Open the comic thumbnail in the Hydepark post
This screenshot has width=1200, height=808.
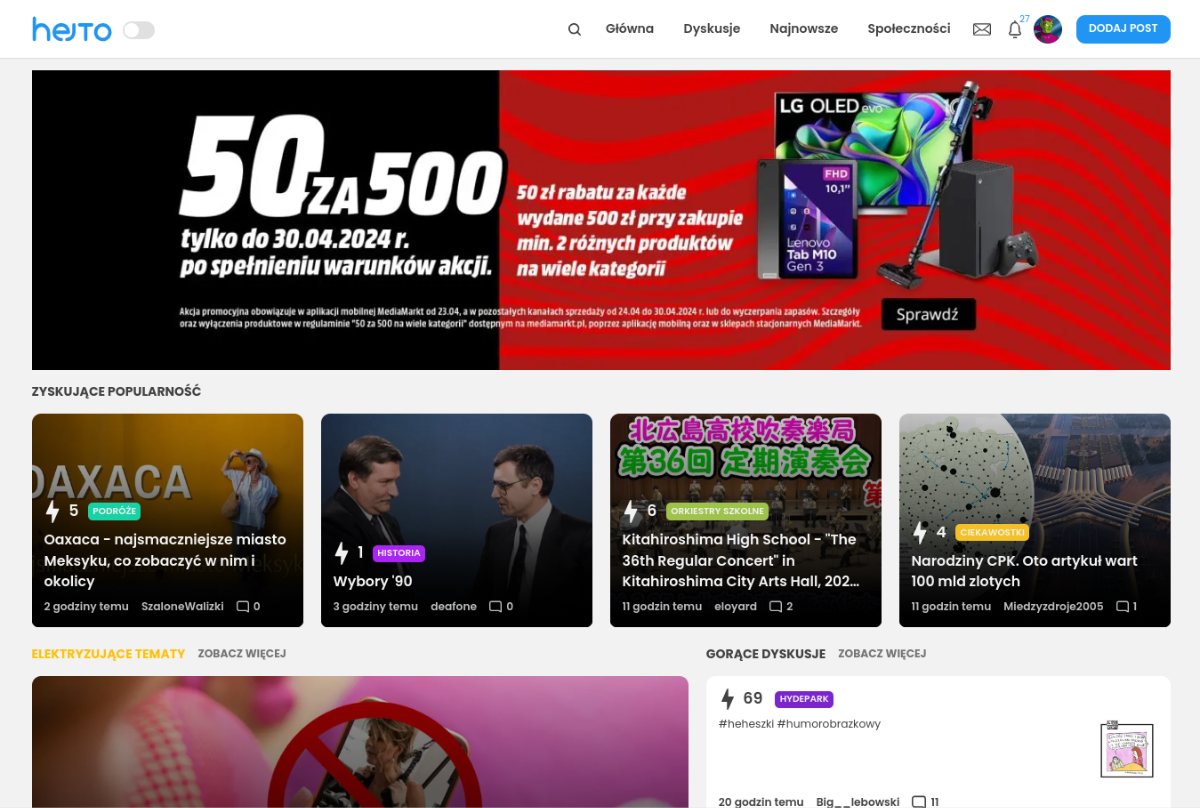(x=1127, y=749)
